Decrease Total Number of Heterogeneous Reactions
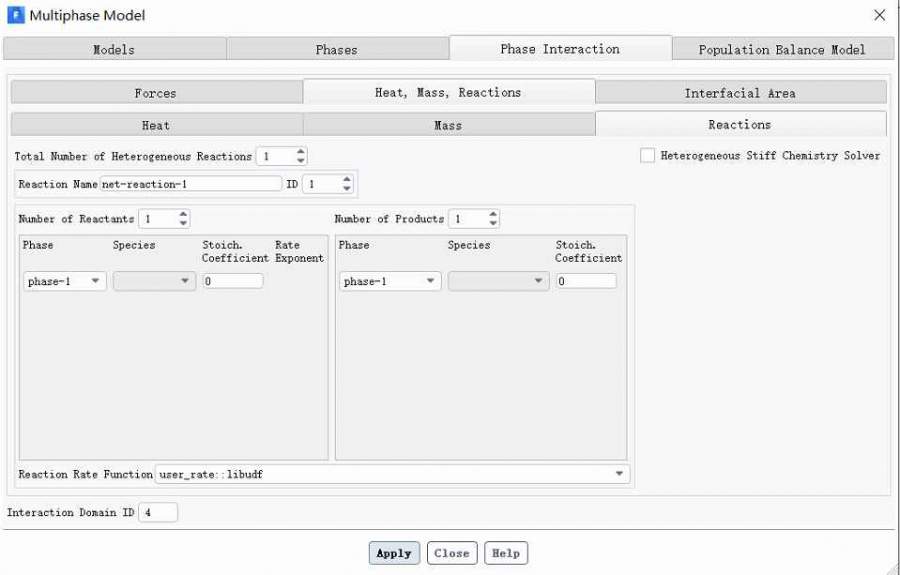This screenshot has height=575, width=900. pos(300,160)
